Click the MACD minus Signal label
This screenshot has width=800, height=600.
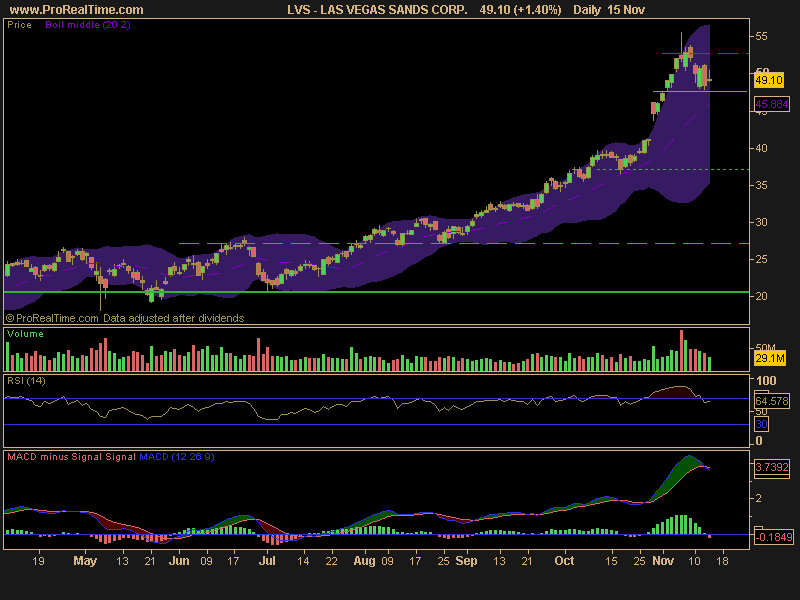click(x=55, y=457)
